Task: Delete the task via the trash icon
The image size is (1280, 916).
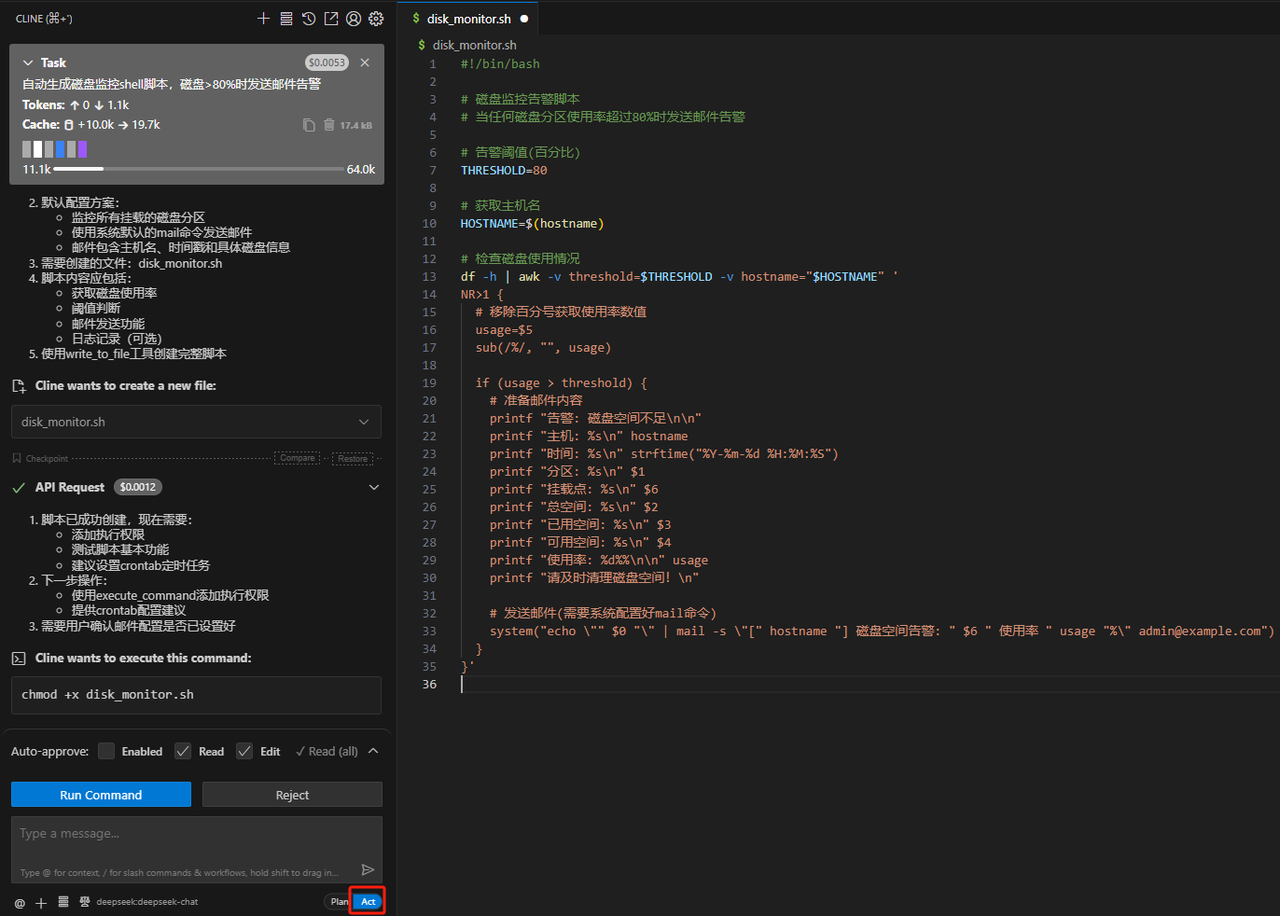Action: point(329,125)
